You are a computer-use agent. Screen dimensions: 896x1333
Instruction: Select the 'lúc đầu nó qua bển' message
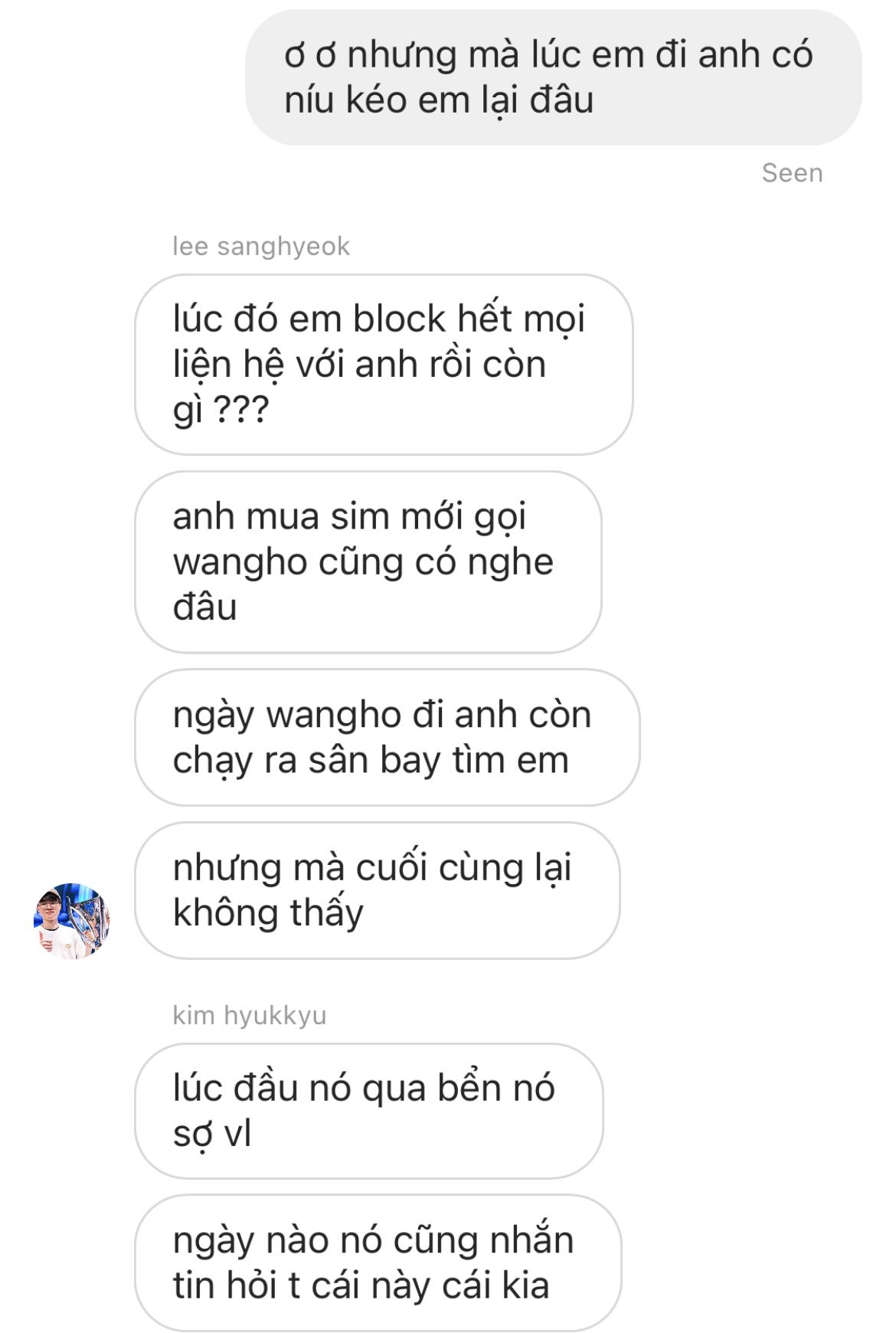tap(369, 1111)
